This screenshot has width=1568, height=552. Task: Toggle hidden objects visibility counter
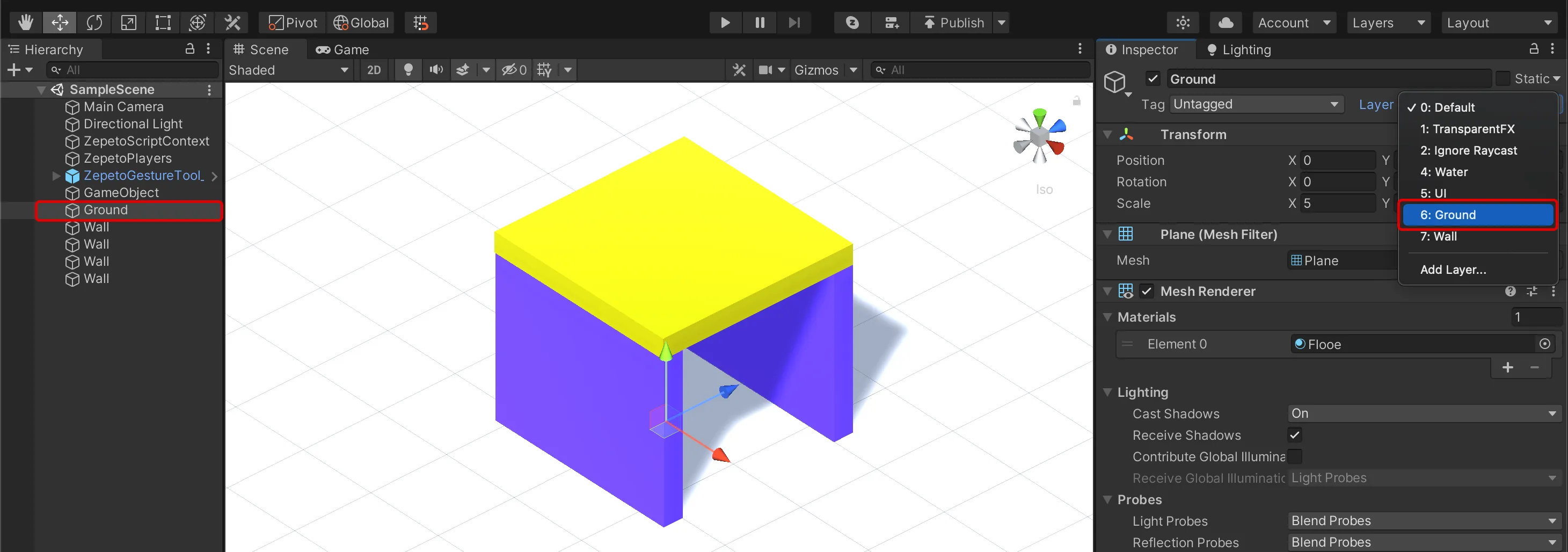514,70
